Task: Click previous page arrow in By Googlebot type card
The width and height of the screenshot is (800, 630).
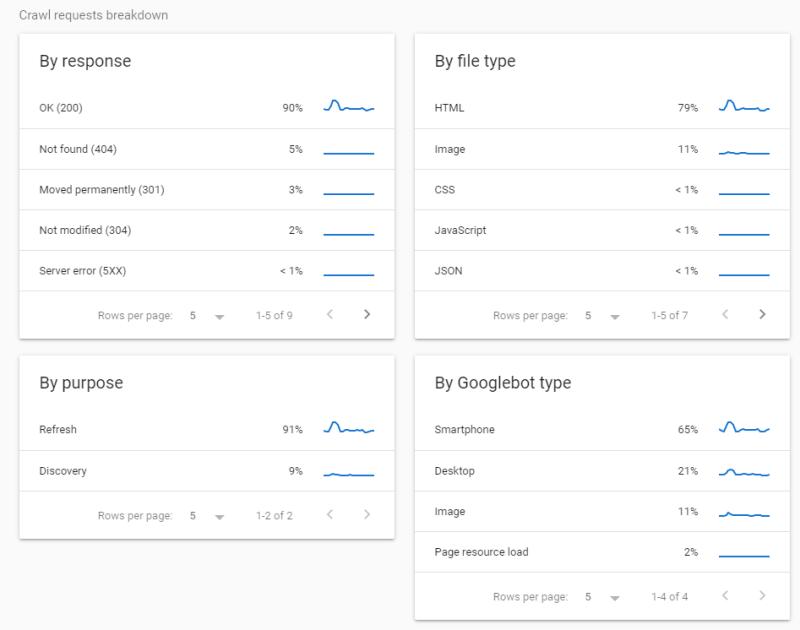Action: [x=725, y=597]
